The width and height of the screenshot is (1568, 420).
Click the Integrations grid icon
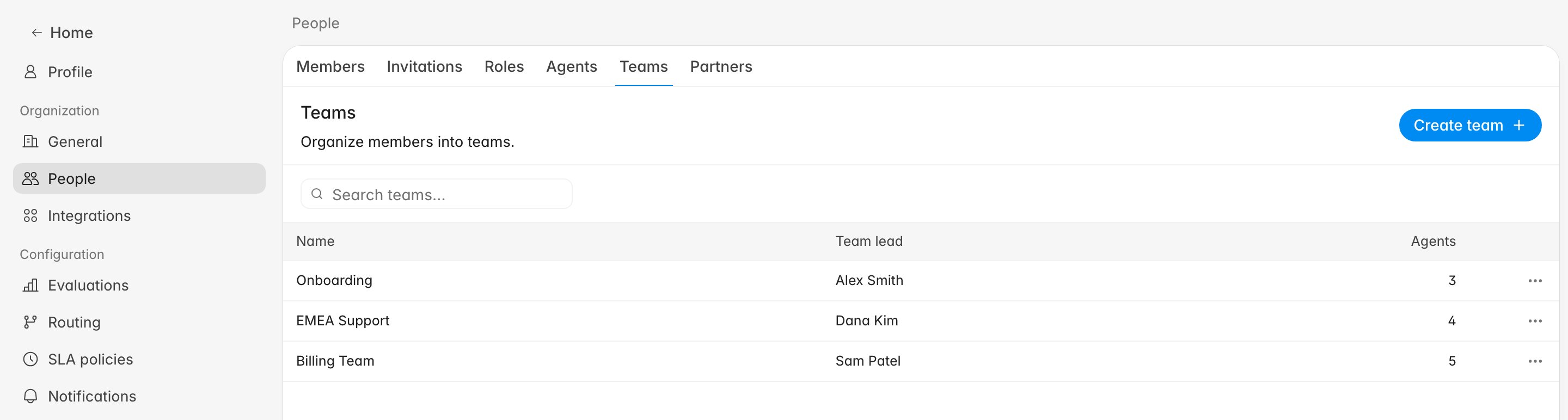point(30,216)
